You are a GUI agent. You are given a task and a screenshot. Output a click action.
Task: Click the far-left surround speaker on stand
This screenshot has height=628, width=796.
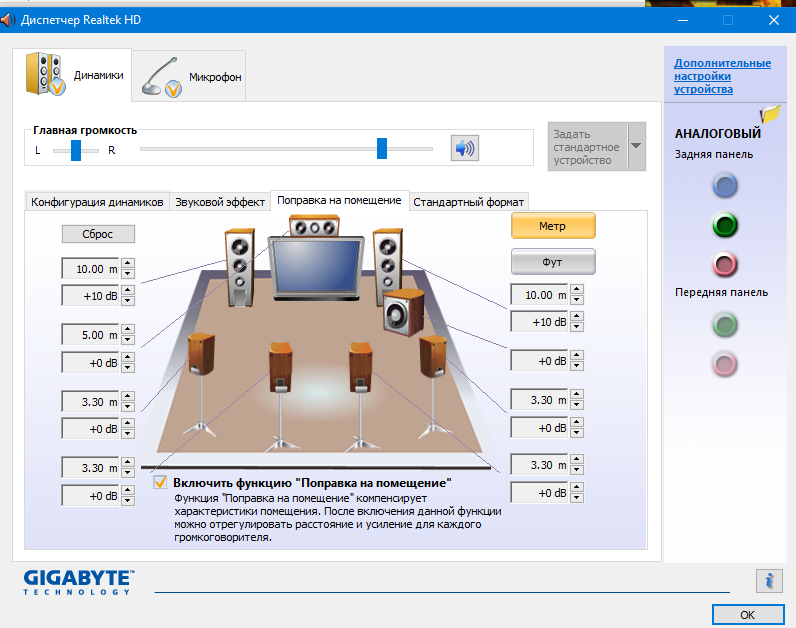[202, 354]
